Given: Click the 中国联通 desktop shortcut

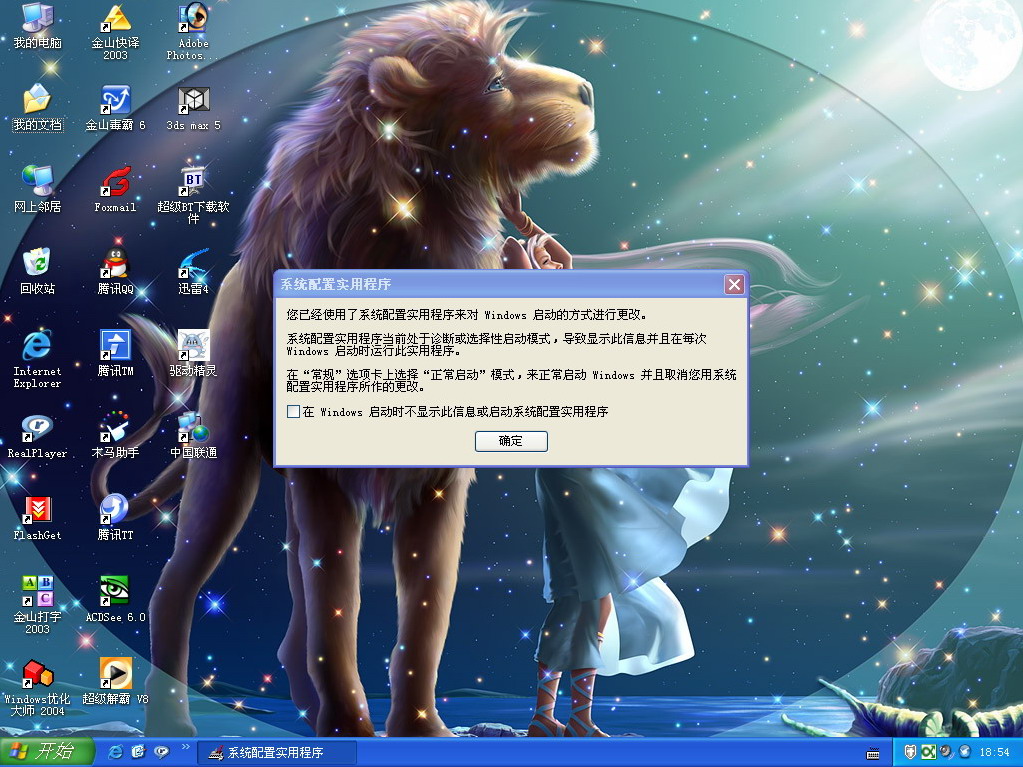Looking at the screenshot, I should (194, 435).
